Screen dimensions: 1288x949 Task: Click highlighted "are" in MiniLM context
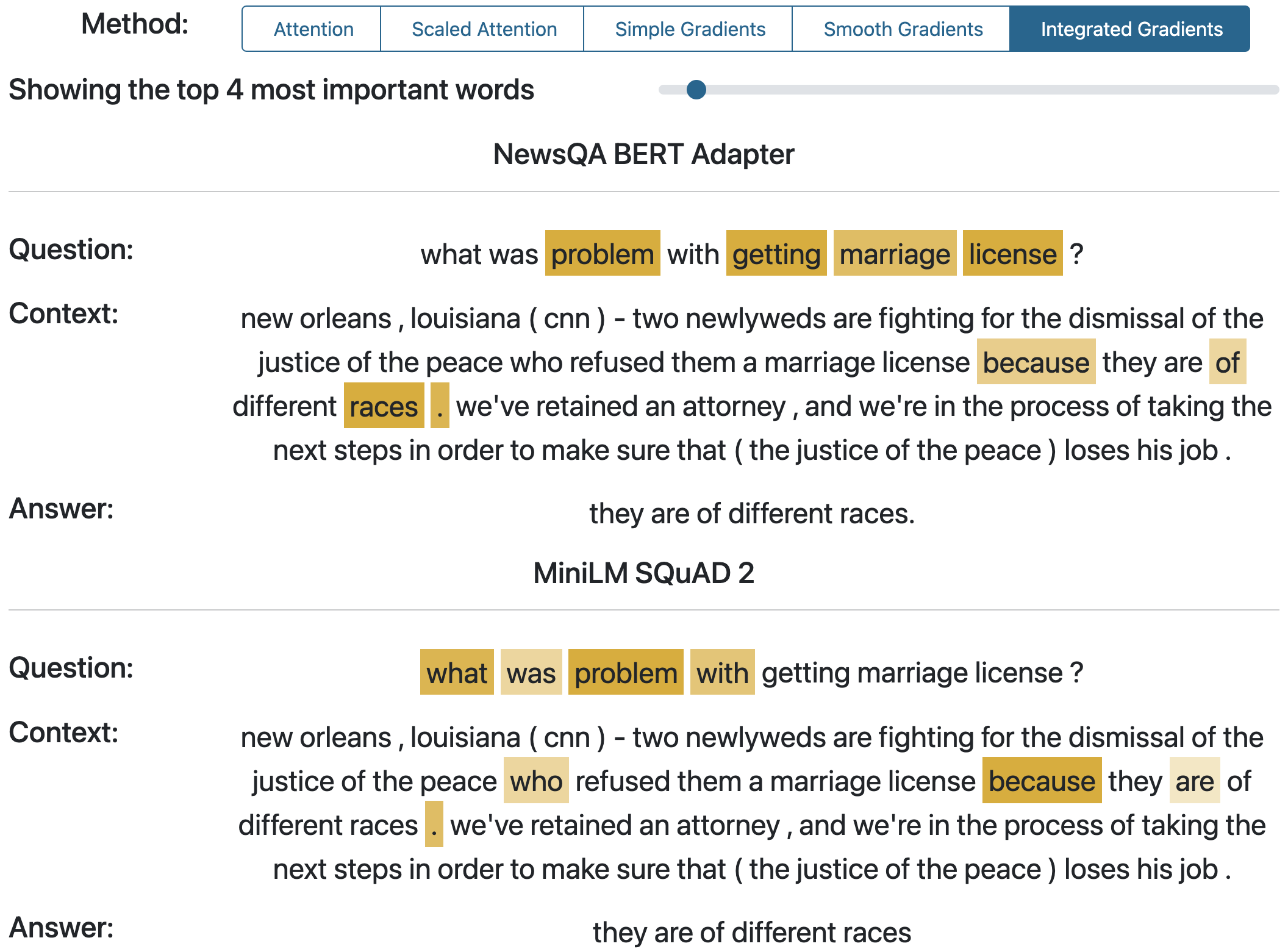(x=1194, y=781)
